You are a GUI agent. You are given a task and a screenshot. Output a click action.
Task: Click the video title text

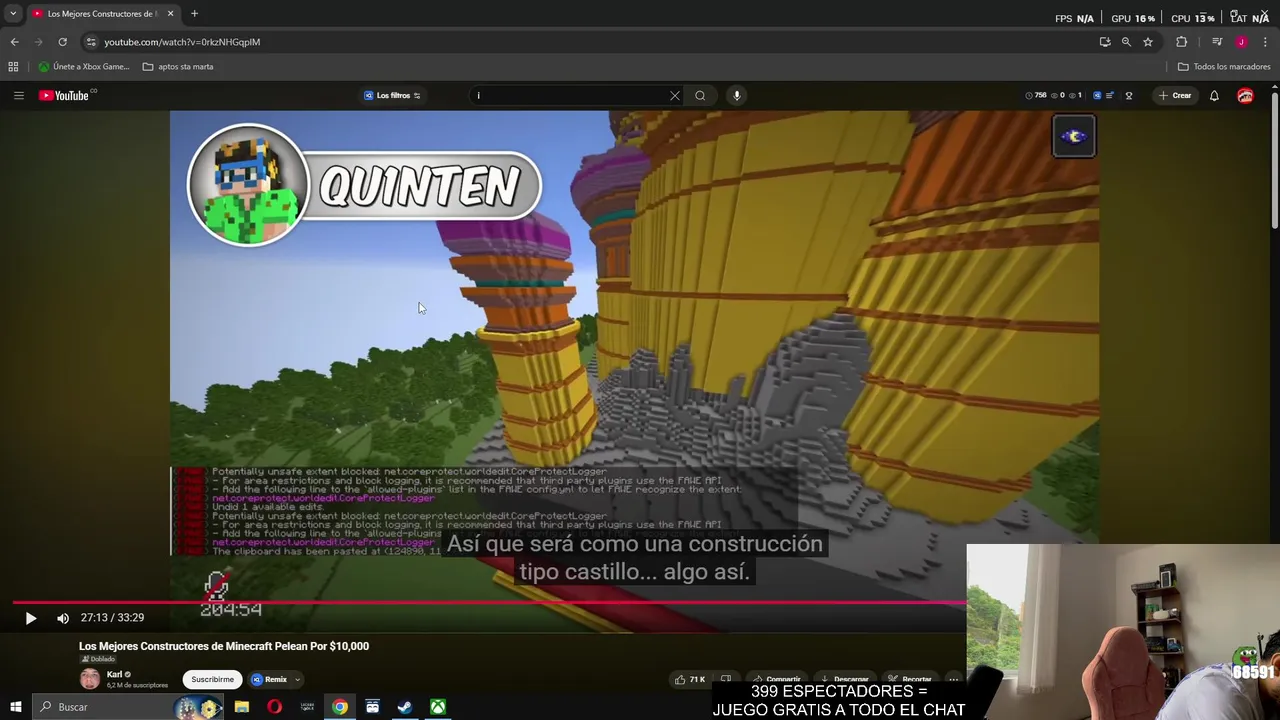tap(224, 646)
